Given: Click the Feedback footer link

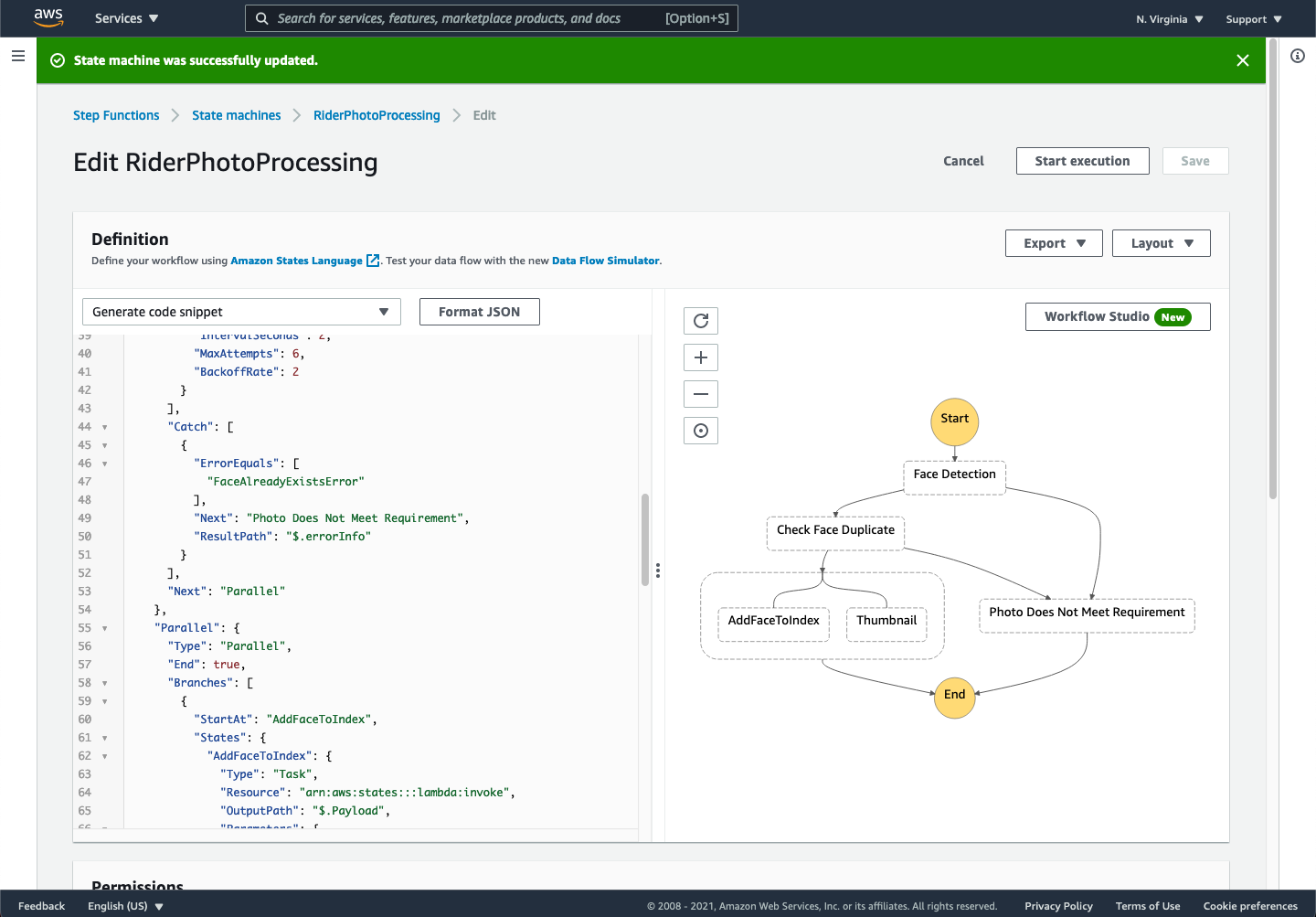Looking at the screenshot, I should pyautogui.click(x=41, y=906).
